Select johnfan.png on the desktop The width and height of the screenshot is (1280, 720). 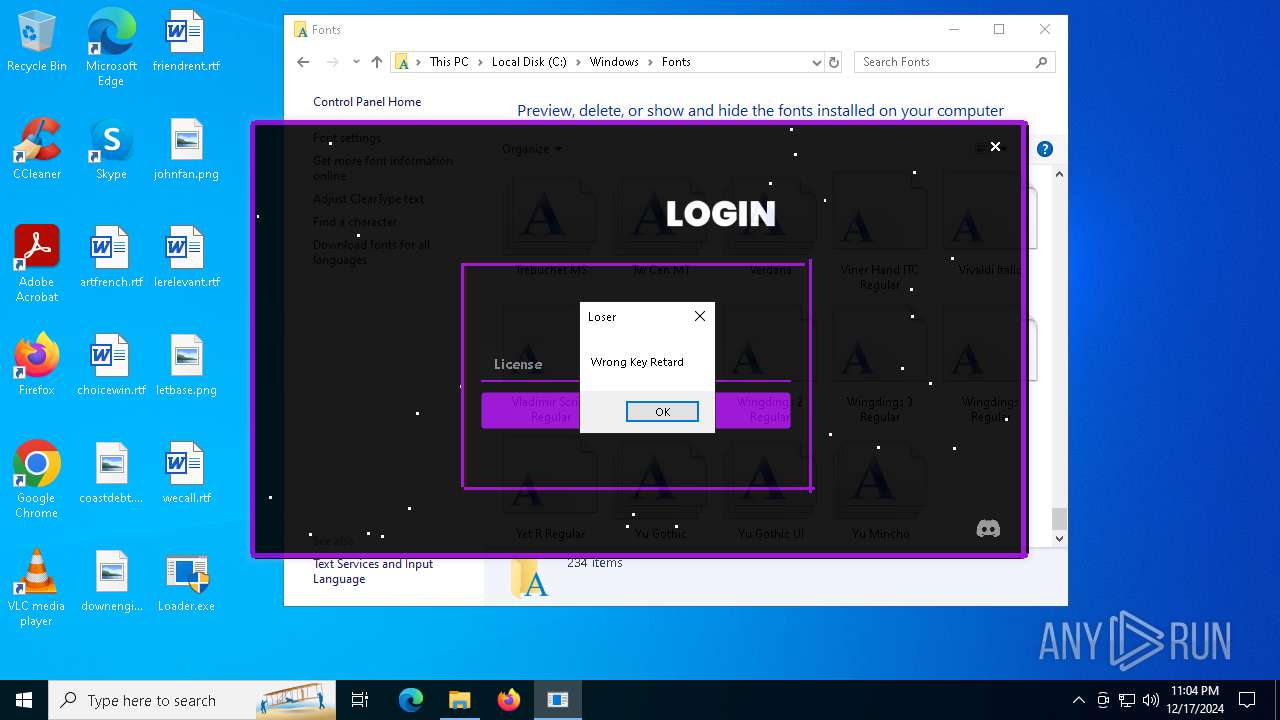pos(186,150)
